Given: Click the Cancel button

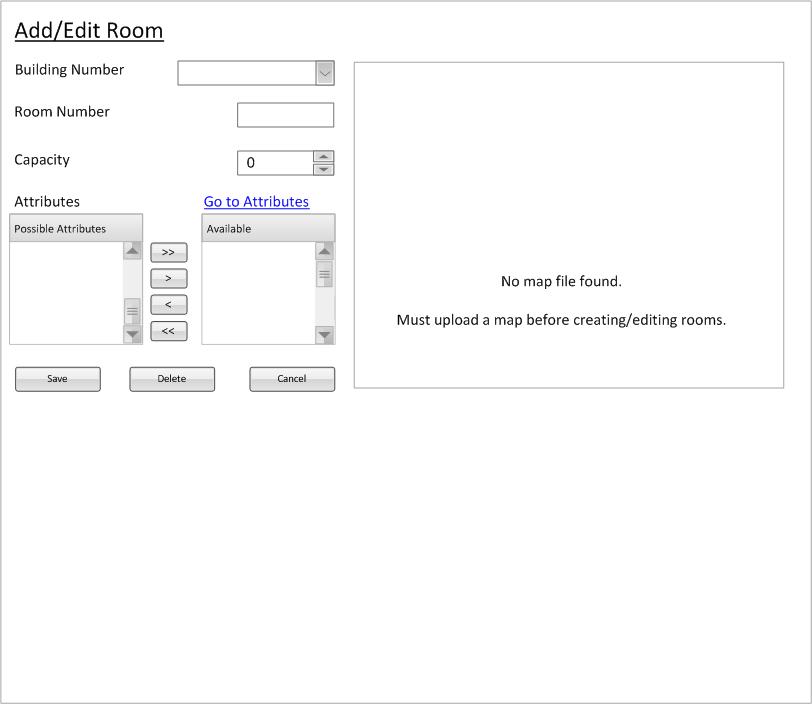Looking at the screenshot, I should click(292, 379).
